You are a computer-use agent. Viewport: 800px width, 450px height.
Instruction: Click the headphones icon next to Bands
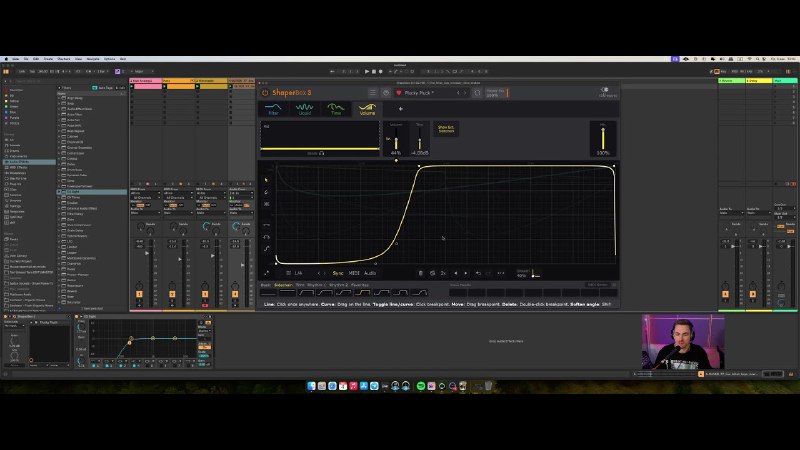click(322, 153)
